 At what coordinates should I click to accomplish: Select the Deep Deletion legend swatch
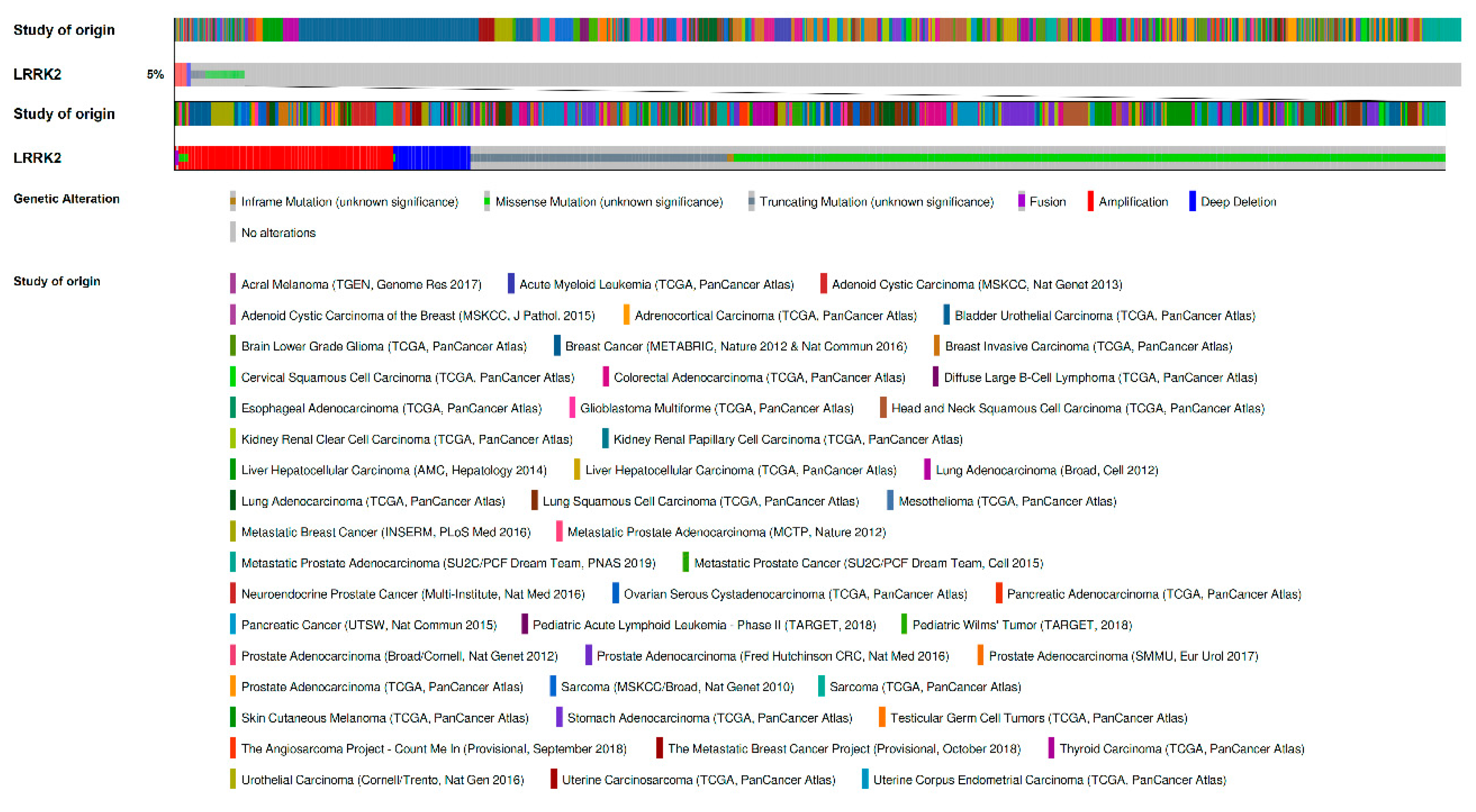coord(1192,202)
